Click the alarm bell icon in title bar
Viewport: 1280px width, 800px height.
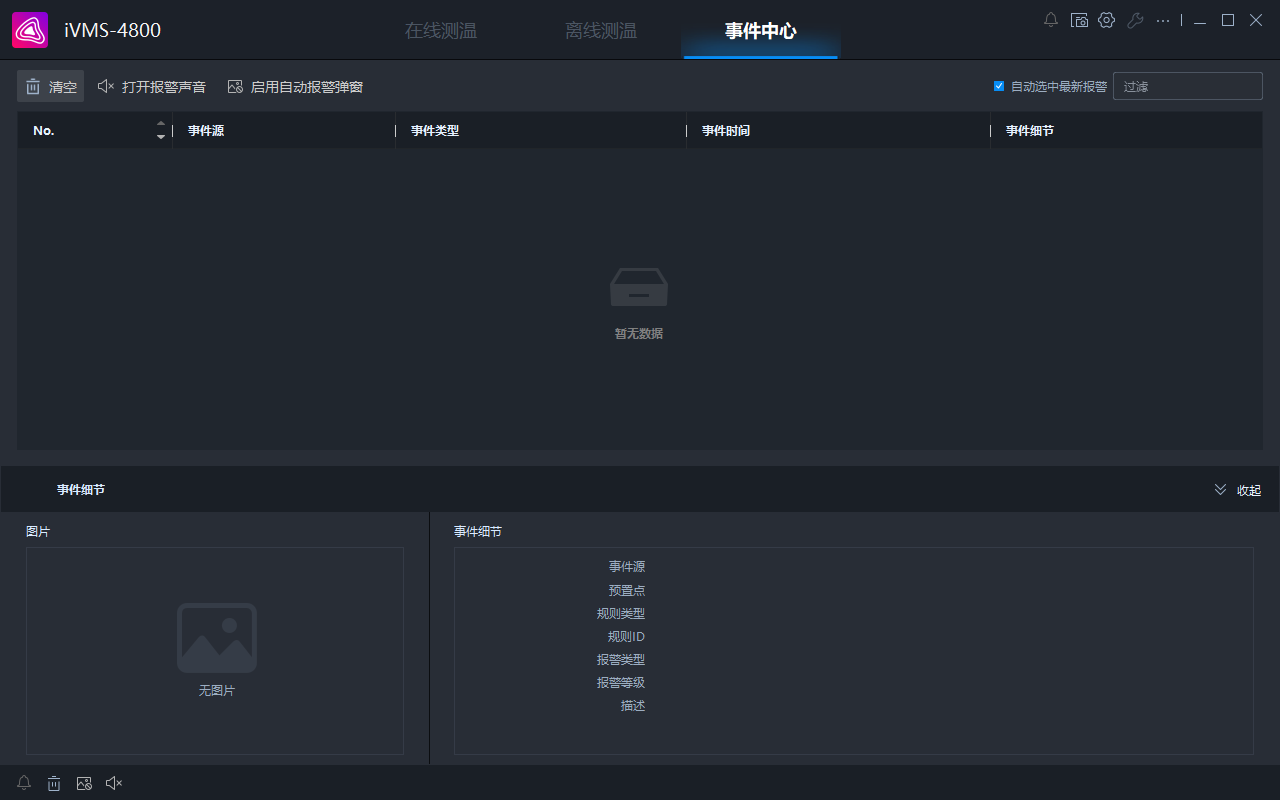[1051, 20]
